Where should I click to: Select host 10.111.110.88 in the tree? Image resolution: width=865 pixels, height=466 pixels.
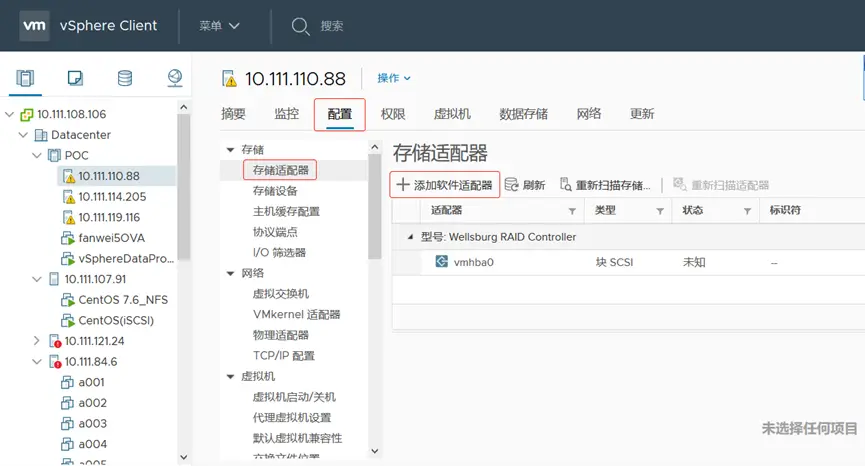109,176
